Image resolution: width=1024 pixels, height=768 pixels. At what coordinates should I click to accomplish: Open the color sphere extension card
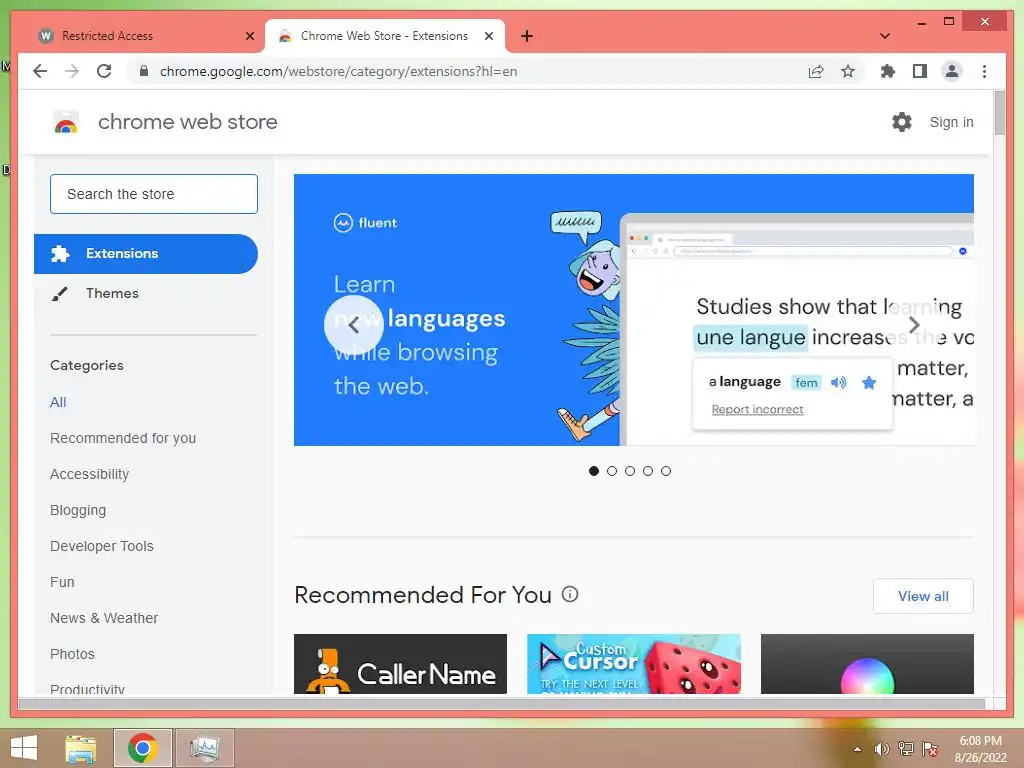(x=867, y=664)
